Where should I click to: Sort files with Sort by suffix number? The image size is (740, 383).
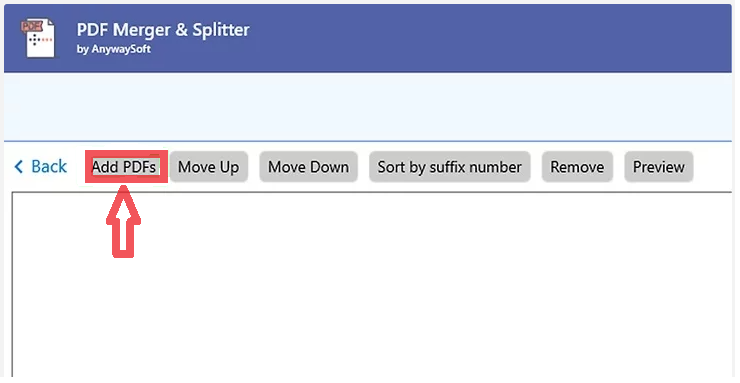[x=449, y=167]
